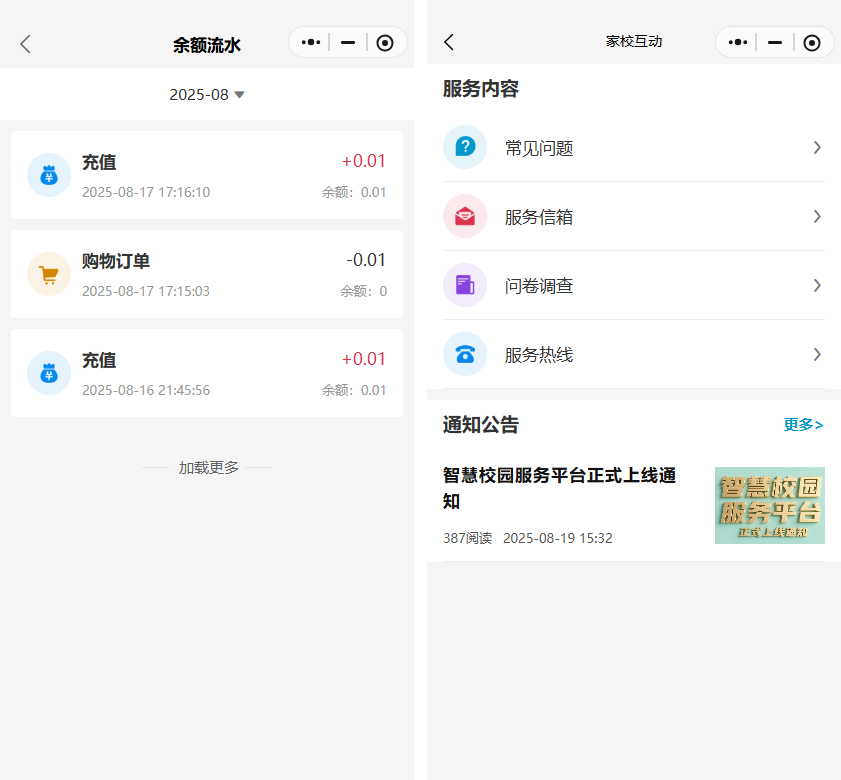Image resolution: width=841 pixels, height=780 pixels.
Task: Click the chevron on the 服务热线 row
Action: [x=817, y=354]
